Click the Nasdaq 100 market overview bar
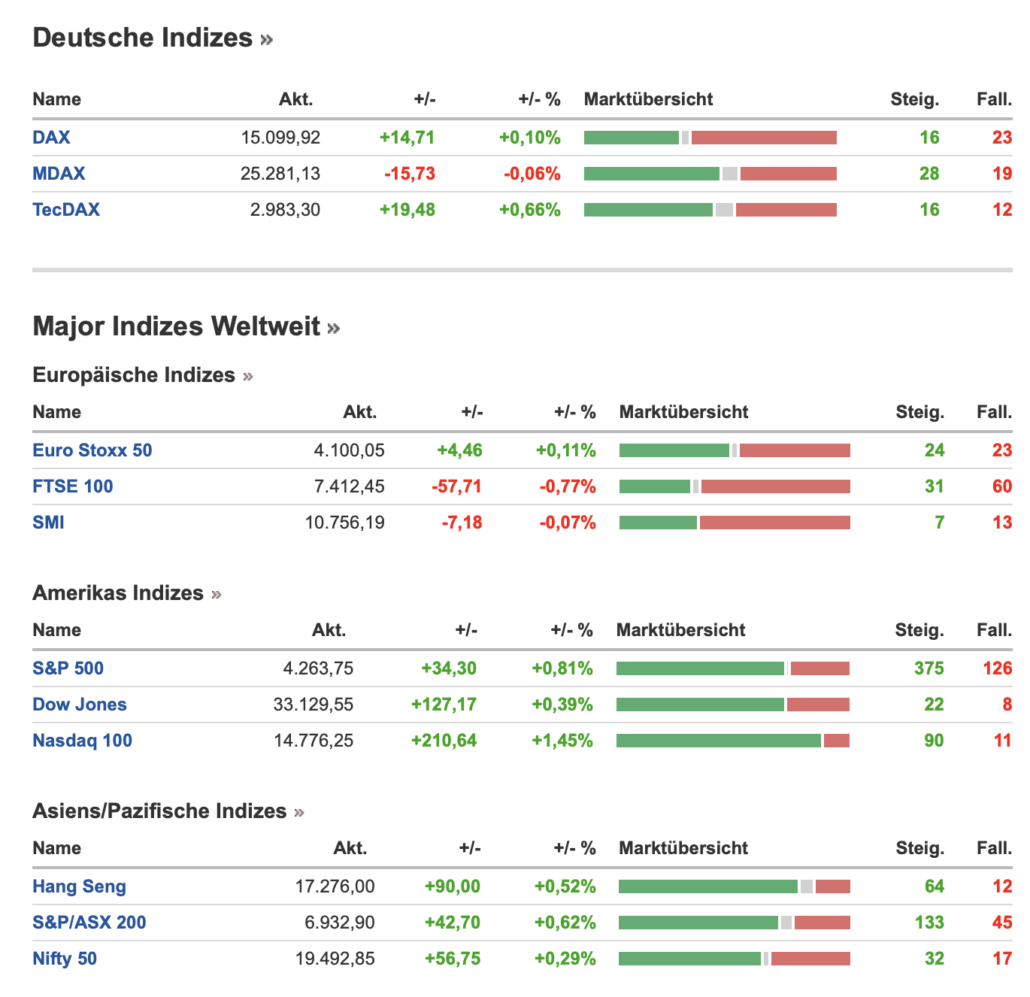 pos(733,740)
